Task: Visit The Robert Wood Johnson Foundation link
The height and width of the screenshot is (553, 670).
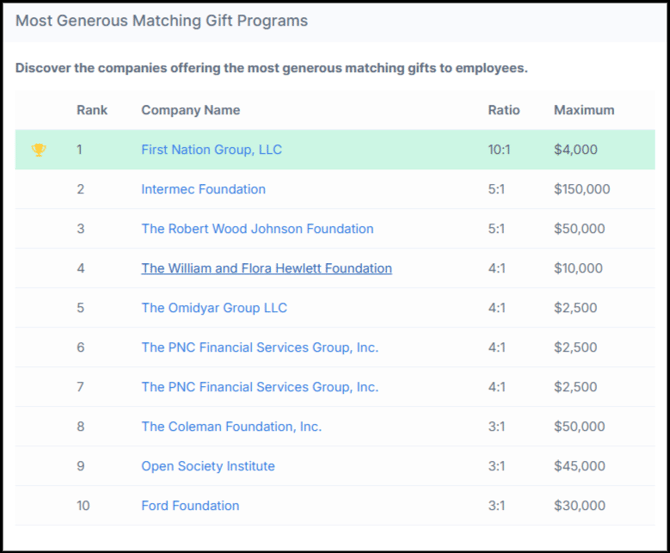Action: [257, 229]
